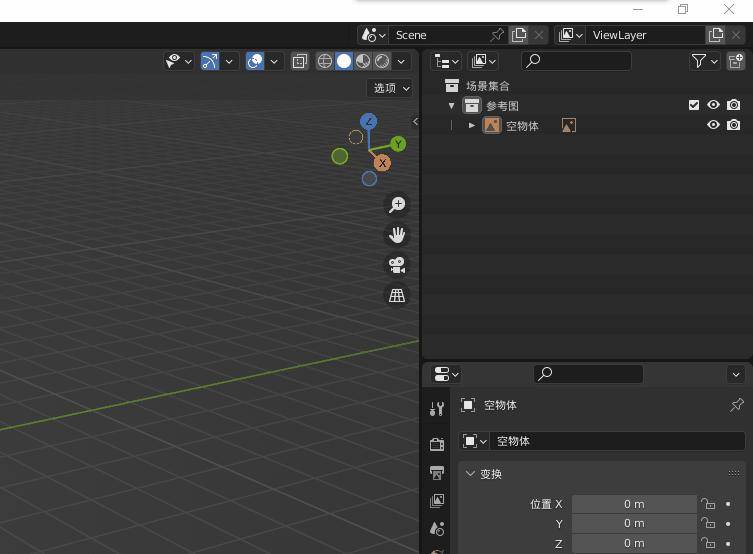Switch perspective/orthographic grid view
Viewport: 753px width, 554px height.
coord(397,295)
